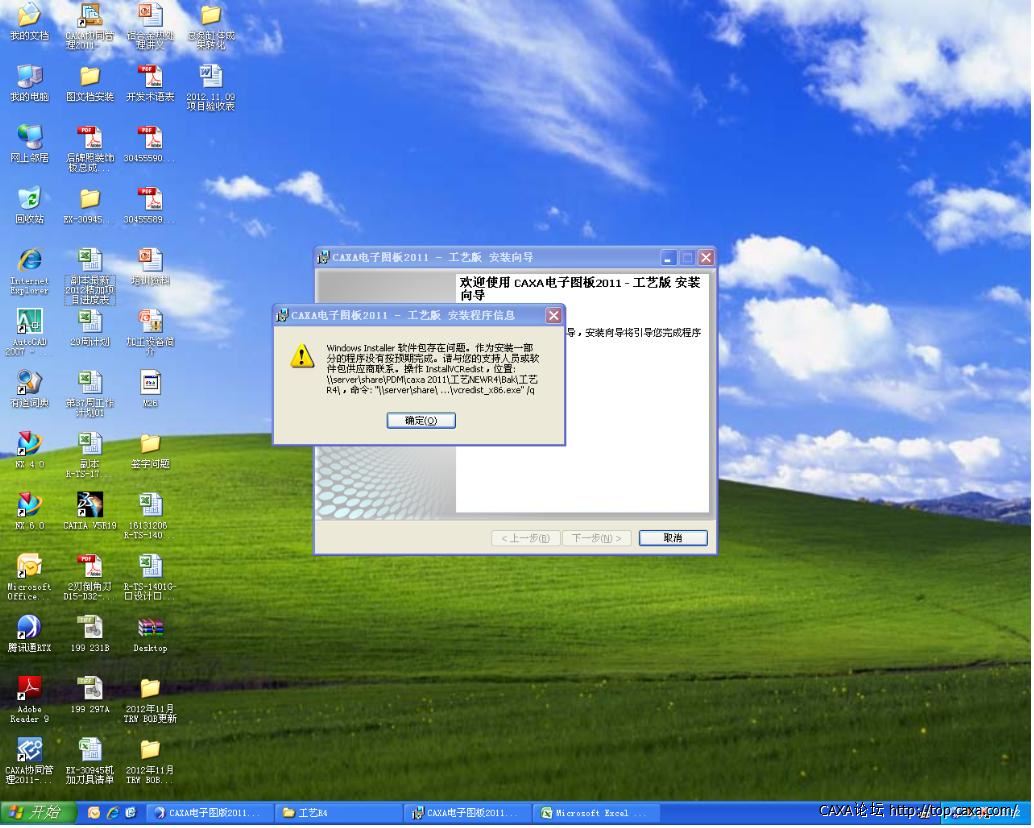This screenshot has height=828, width=1034.
Task: Select the Internet Explorer desktop icon
Action: click(29, 270)
